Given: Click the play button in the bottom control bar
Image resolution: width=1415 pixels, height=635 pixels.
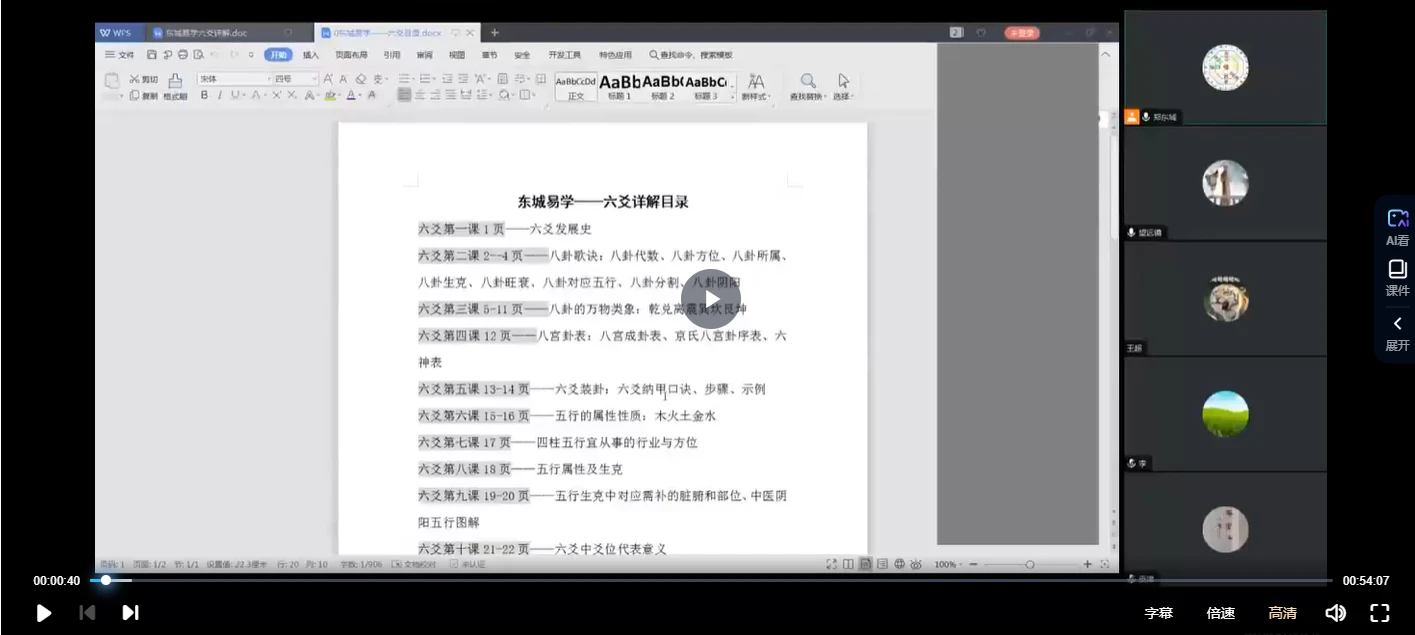Looking at the screenshot, I should [x=44, y=613].
